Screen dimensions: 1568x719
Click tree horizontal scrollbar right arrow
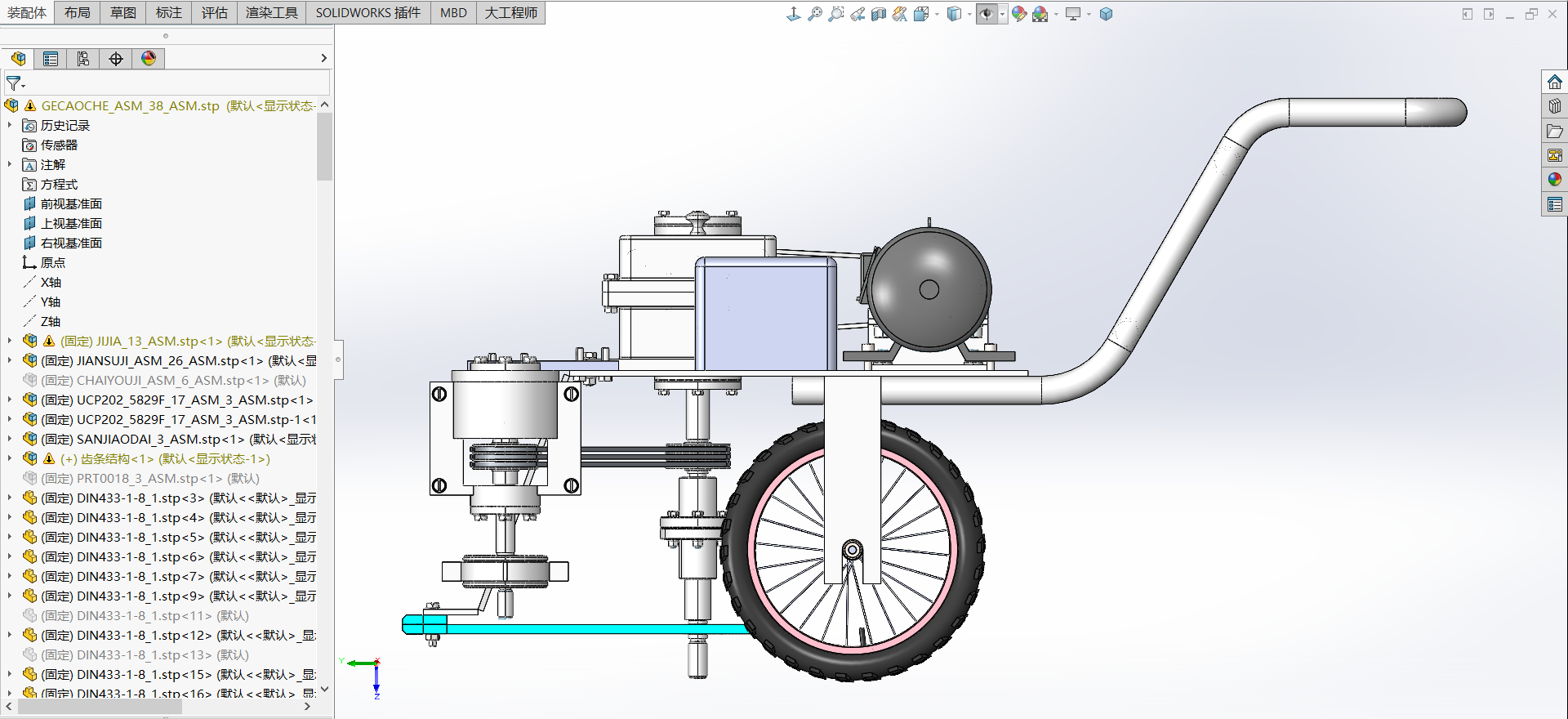pyautogui.click(x=307, y=707)
